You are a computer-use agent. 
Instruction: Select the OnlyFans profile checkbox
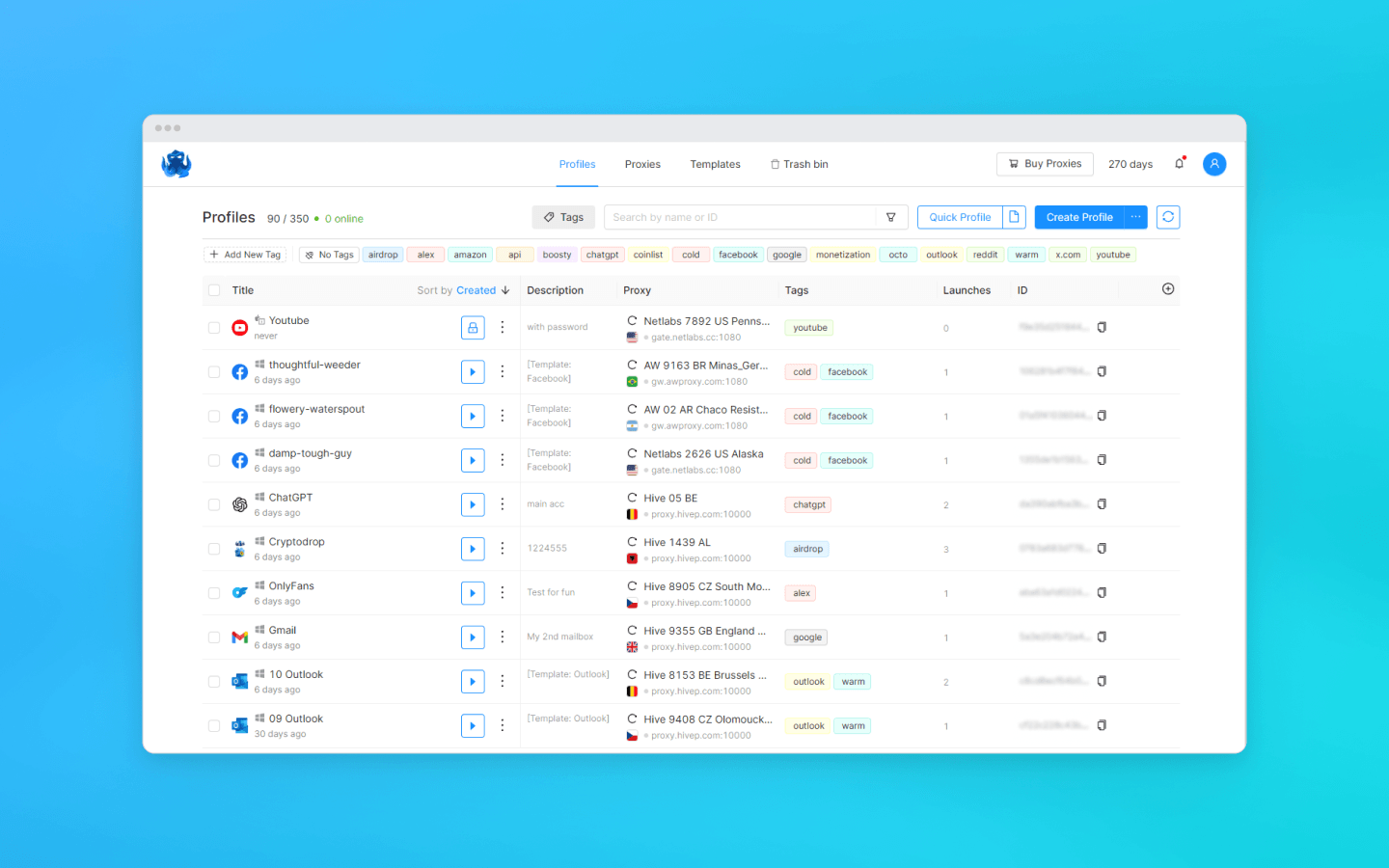214,593
